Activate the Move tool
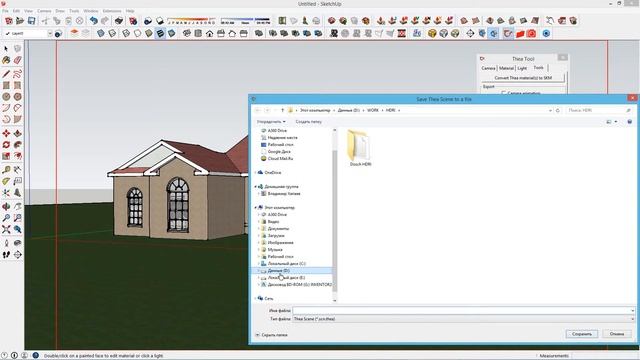 [x=6, y=133]
